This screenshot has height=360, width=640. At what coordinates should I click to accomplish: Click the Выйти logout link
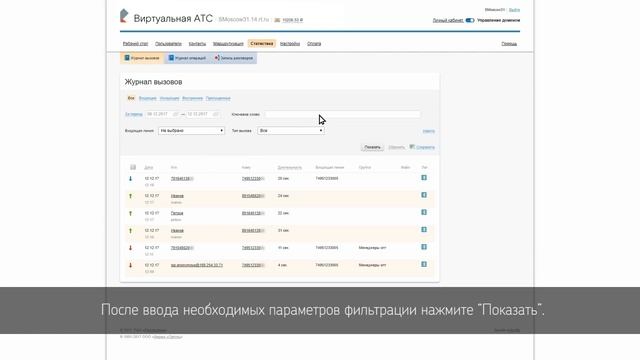(x=514, y=10)
